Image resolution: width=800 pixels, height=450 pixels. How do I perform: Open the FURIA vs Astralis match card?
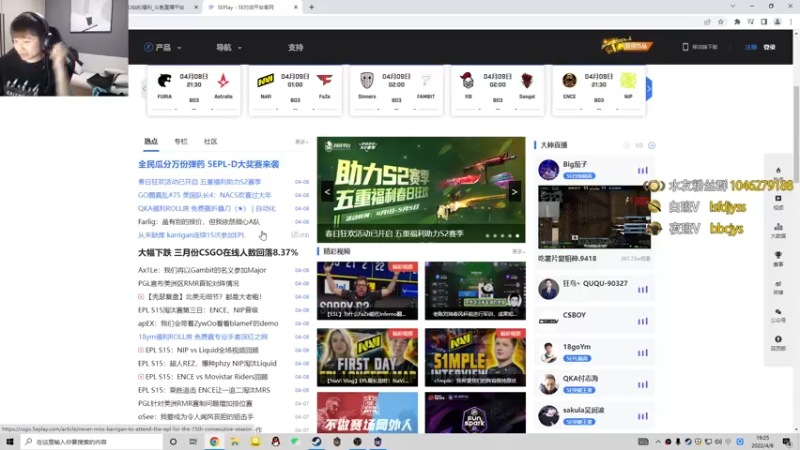[194, 90]
